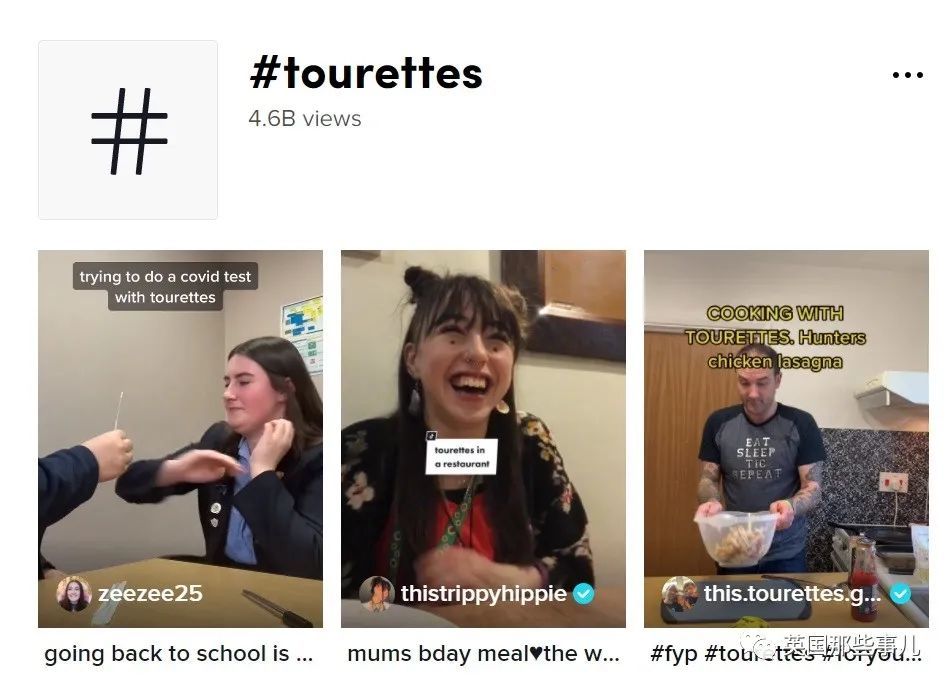
Task: Open caption 'mums bday meal♥the w...'
Action: click(x=483, y=654)
